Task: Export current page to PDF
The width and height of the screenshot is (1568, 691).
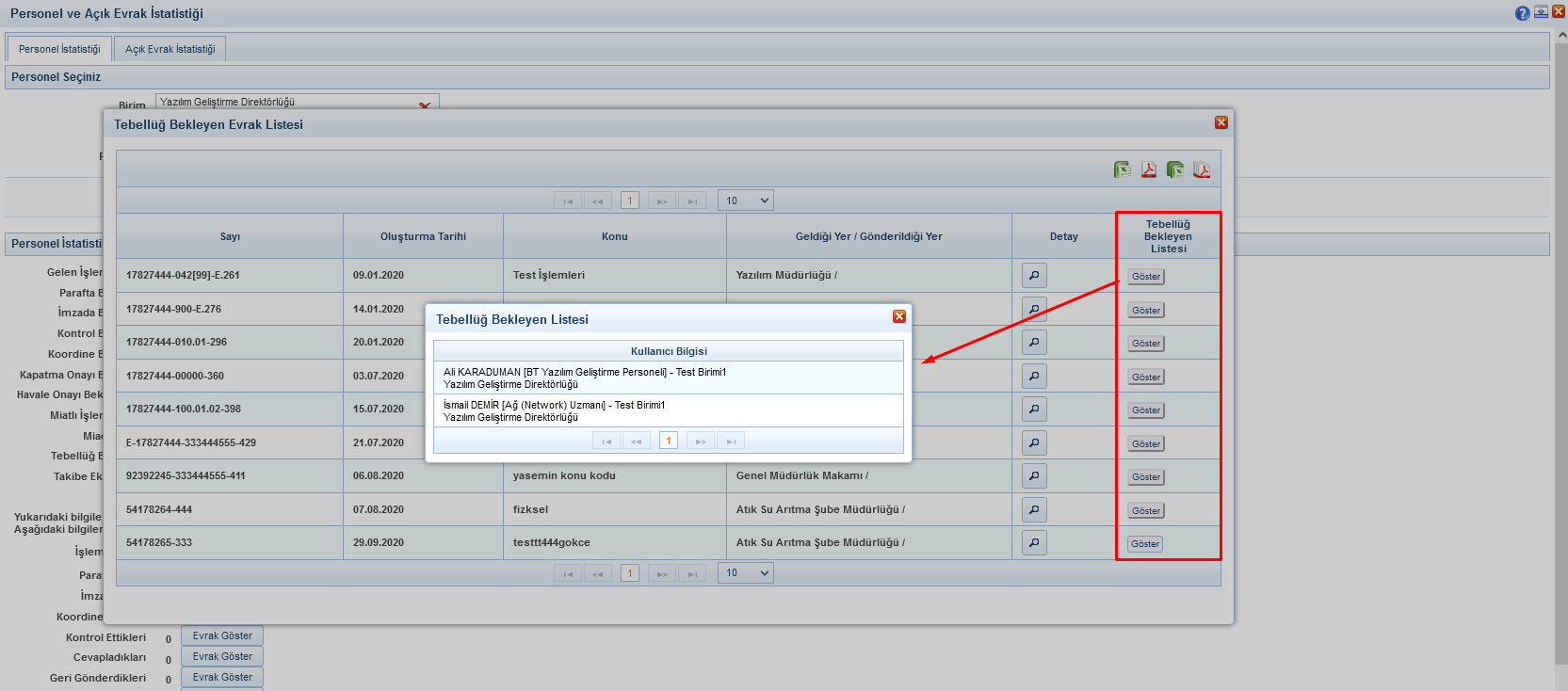Action: click(x=1148, y=169)
